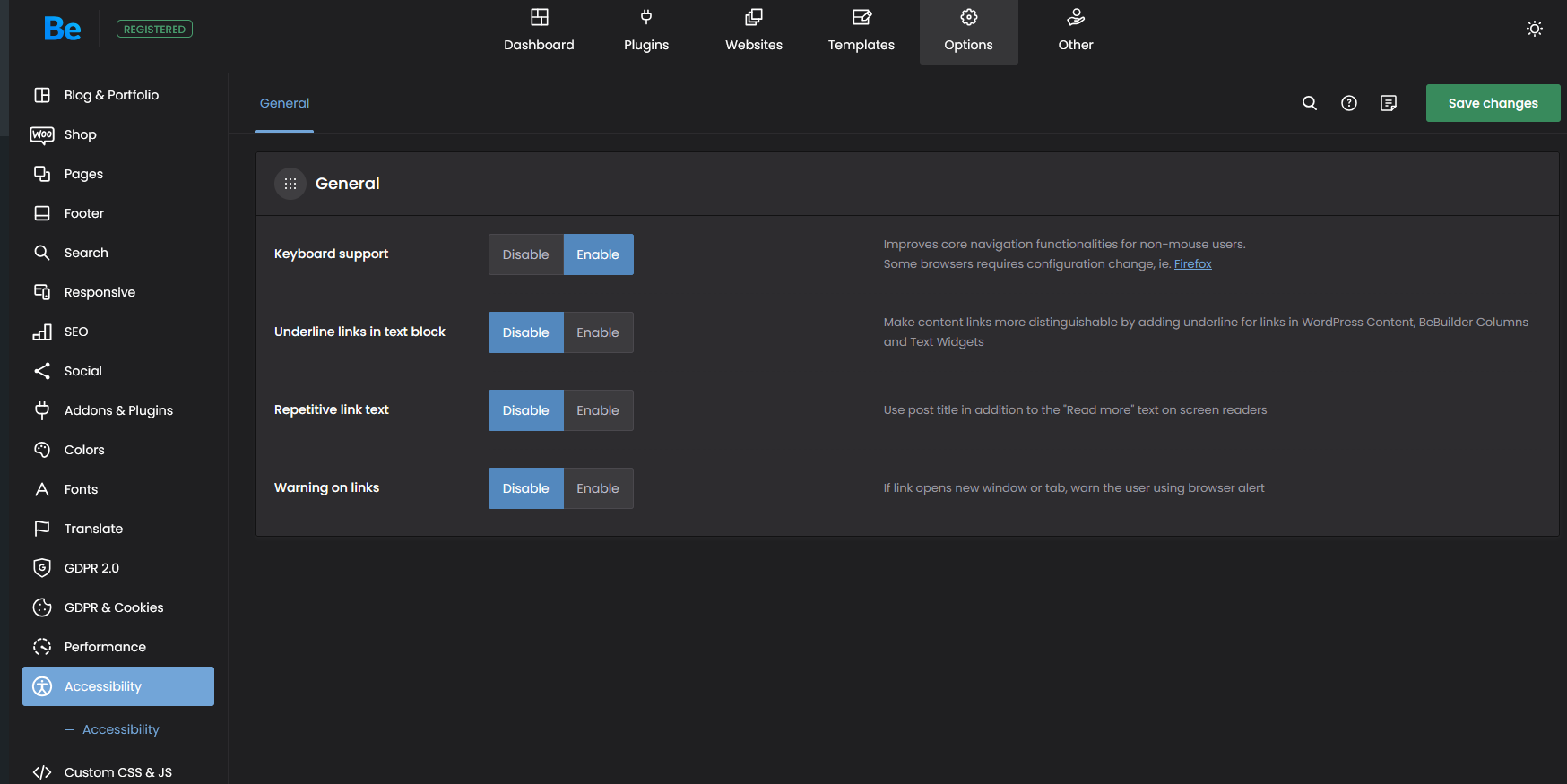Click the Be logo
This screenshot has height=784, width=1567.
pyautogui.click(x=63, y=29)
